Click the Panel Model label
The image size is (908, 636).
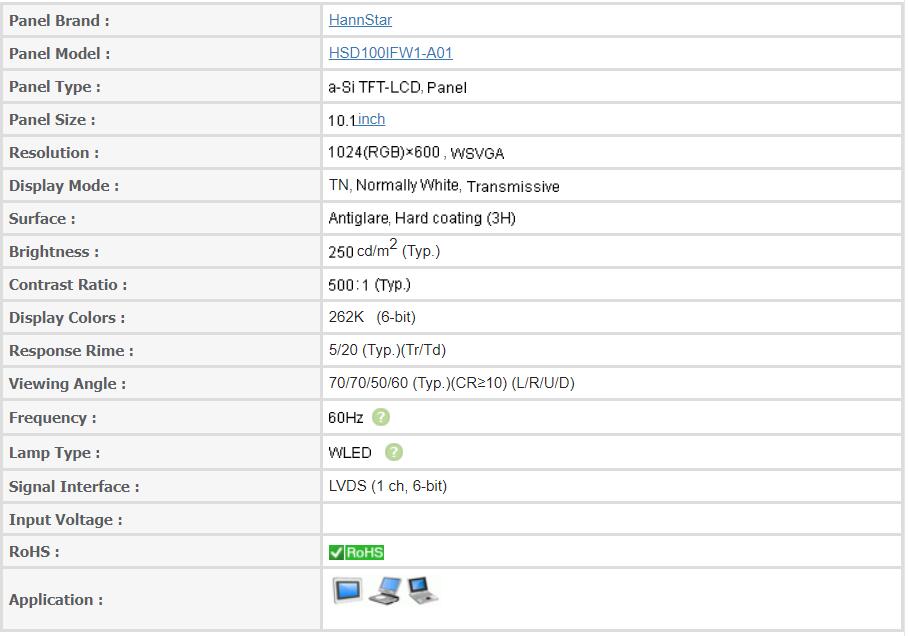click(x=60, y=54)
